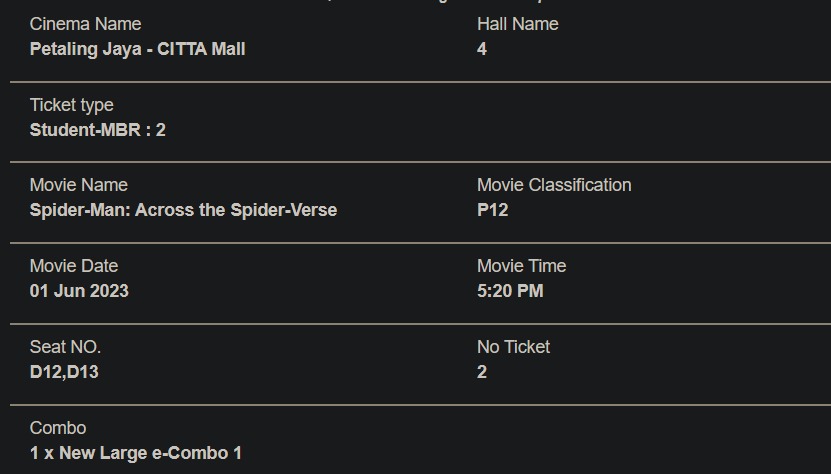The width and height of the screenshot is (831, 474).
Task: Click the "Seat NO." label
Action: (x=65, y=347)
